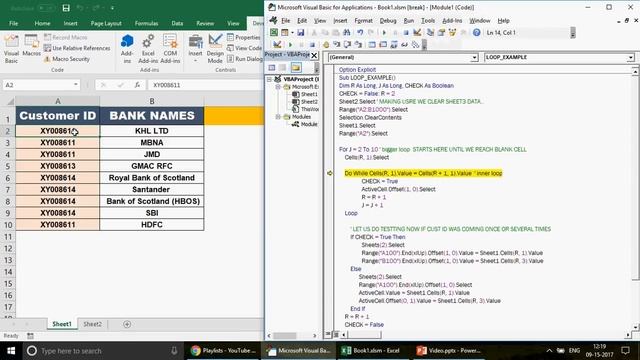
Task: Click Run Sub icon in Standard toolbar
Action: [x=384, y=33]
